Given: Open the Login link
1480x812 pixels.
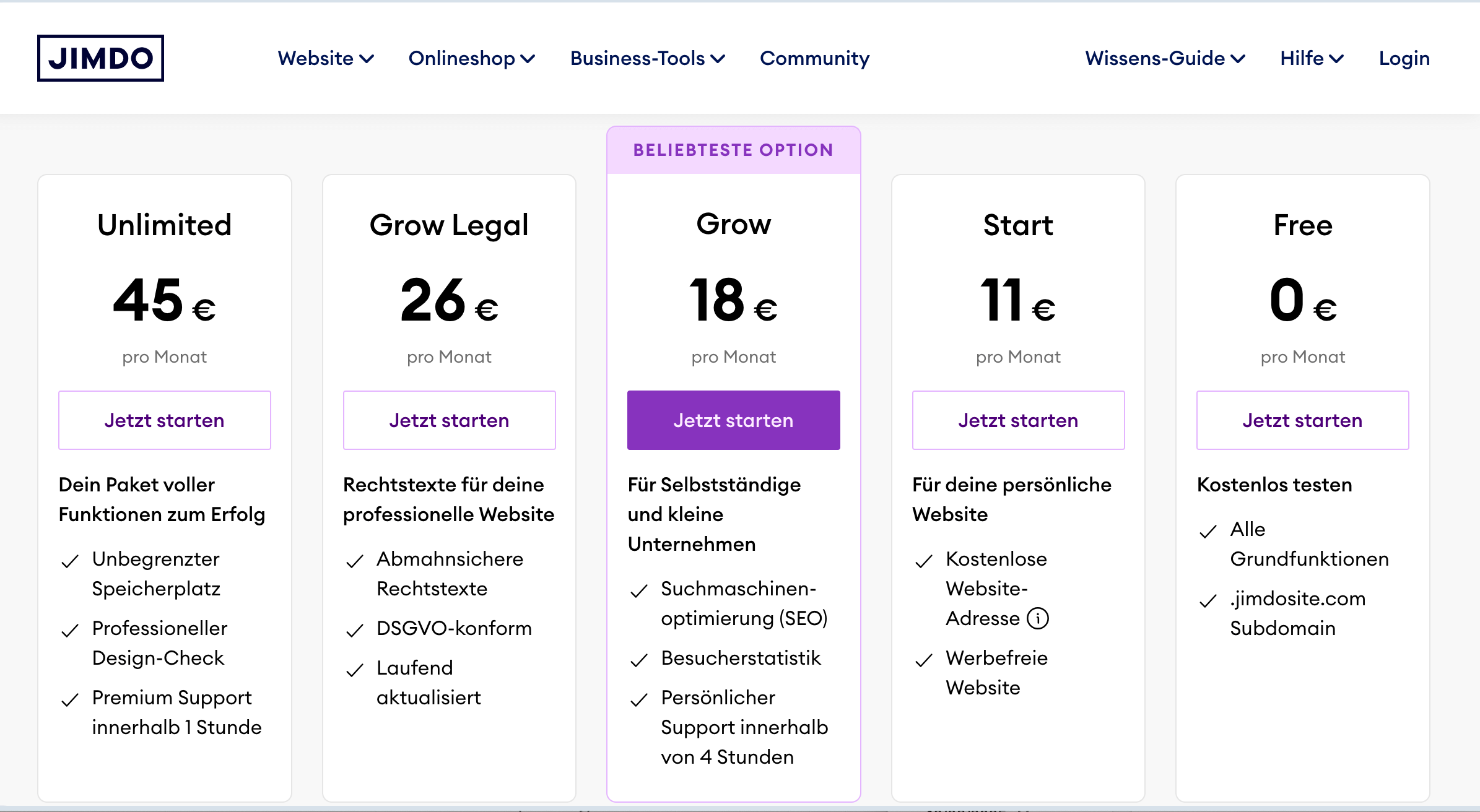Looking at the screenshot, I should (x=1404, y=58).
